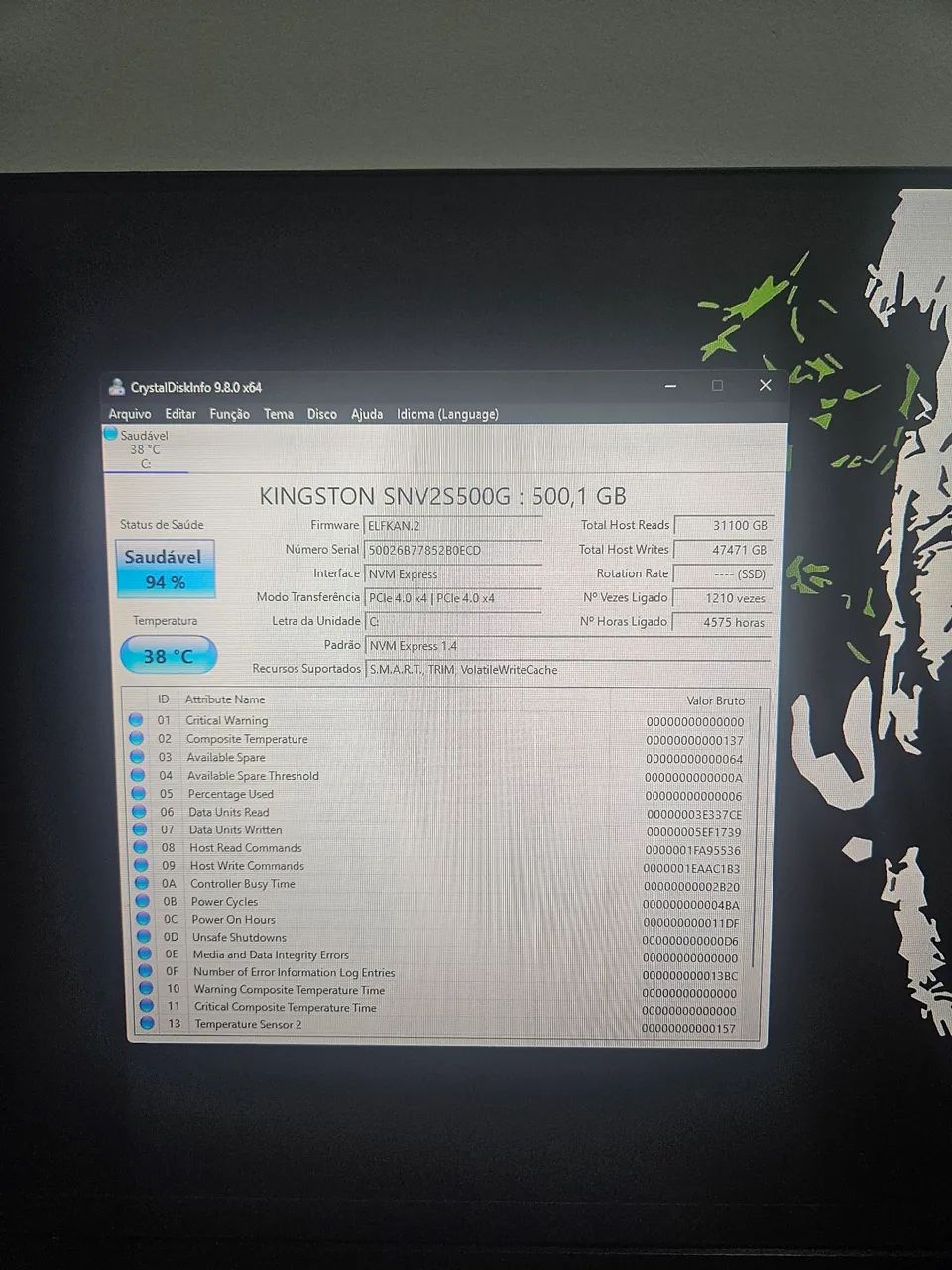
Task: Click status icon of Data Units Read row
Action: coord(139,811)
